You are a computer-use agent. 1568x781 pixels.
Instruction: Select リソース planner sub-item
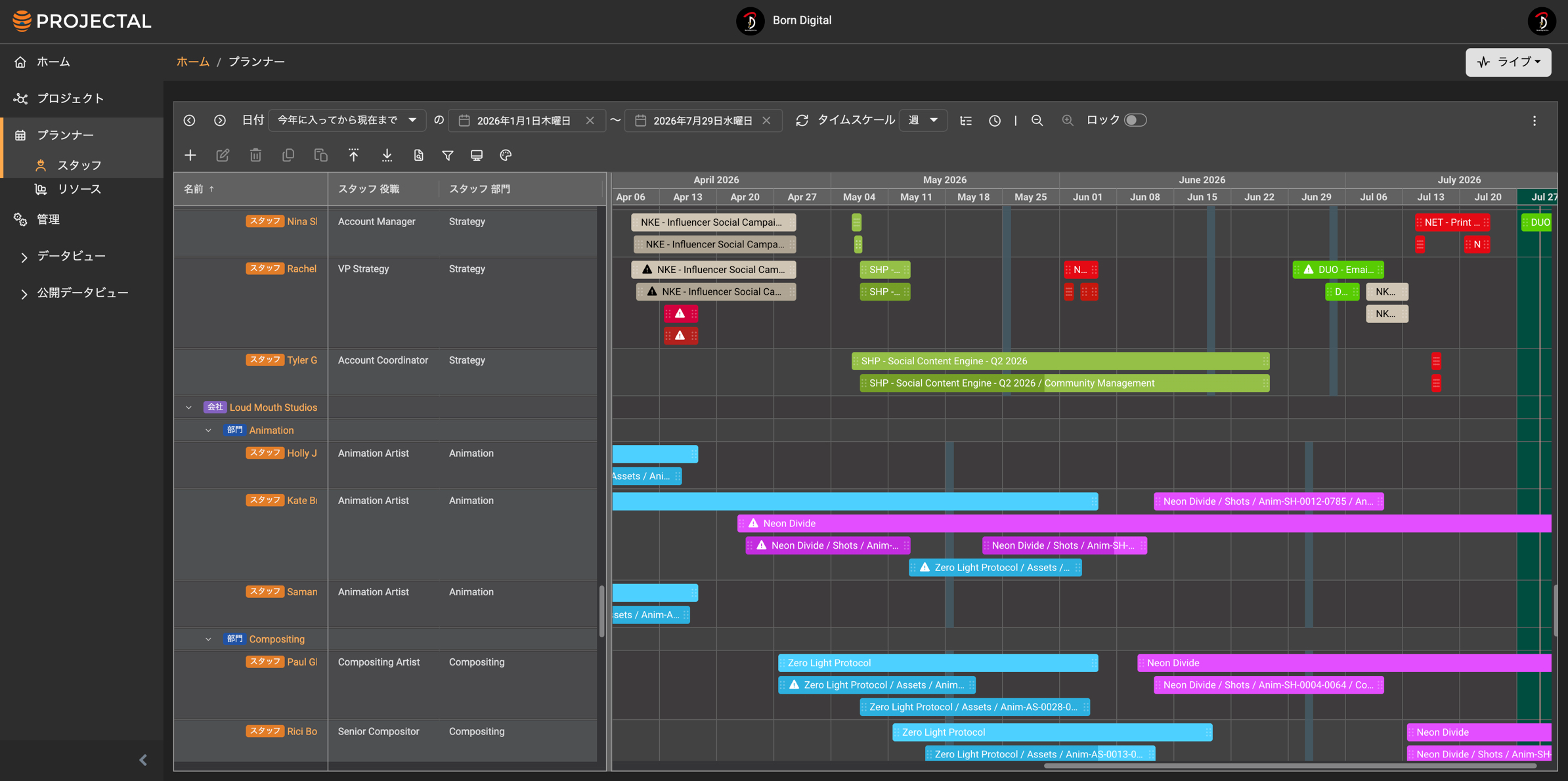click(x=79, y=189)
